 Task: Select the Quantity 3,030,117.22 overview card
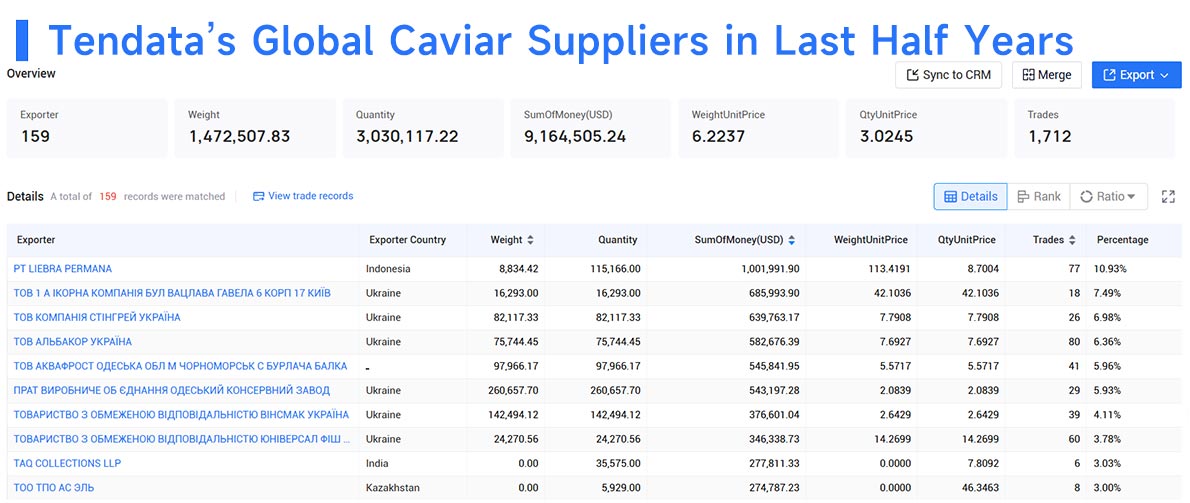pyautogui.click(x=423, y=128)
